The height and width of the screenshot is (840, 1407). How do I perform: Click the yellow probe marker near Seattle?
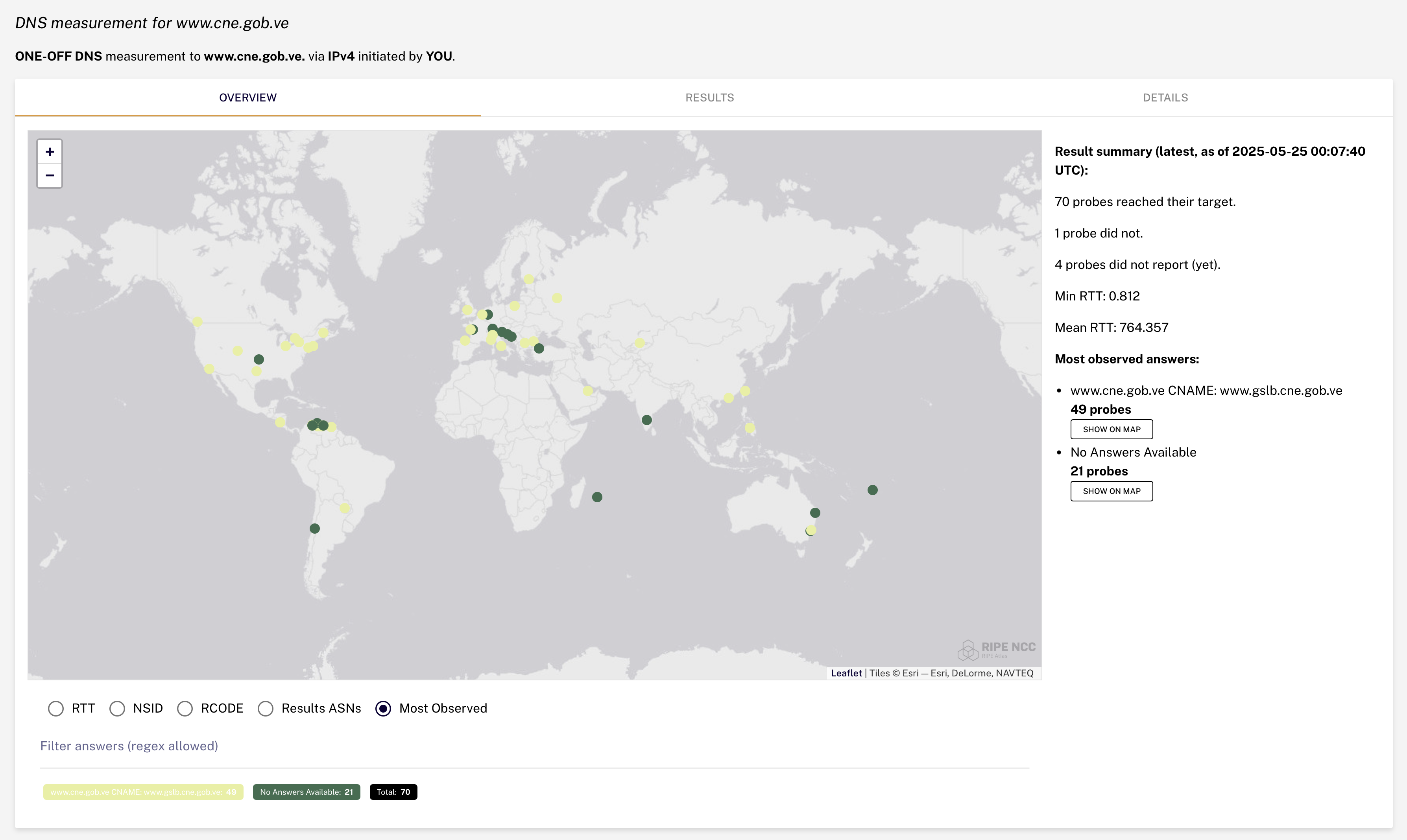(x=197, y=322)
